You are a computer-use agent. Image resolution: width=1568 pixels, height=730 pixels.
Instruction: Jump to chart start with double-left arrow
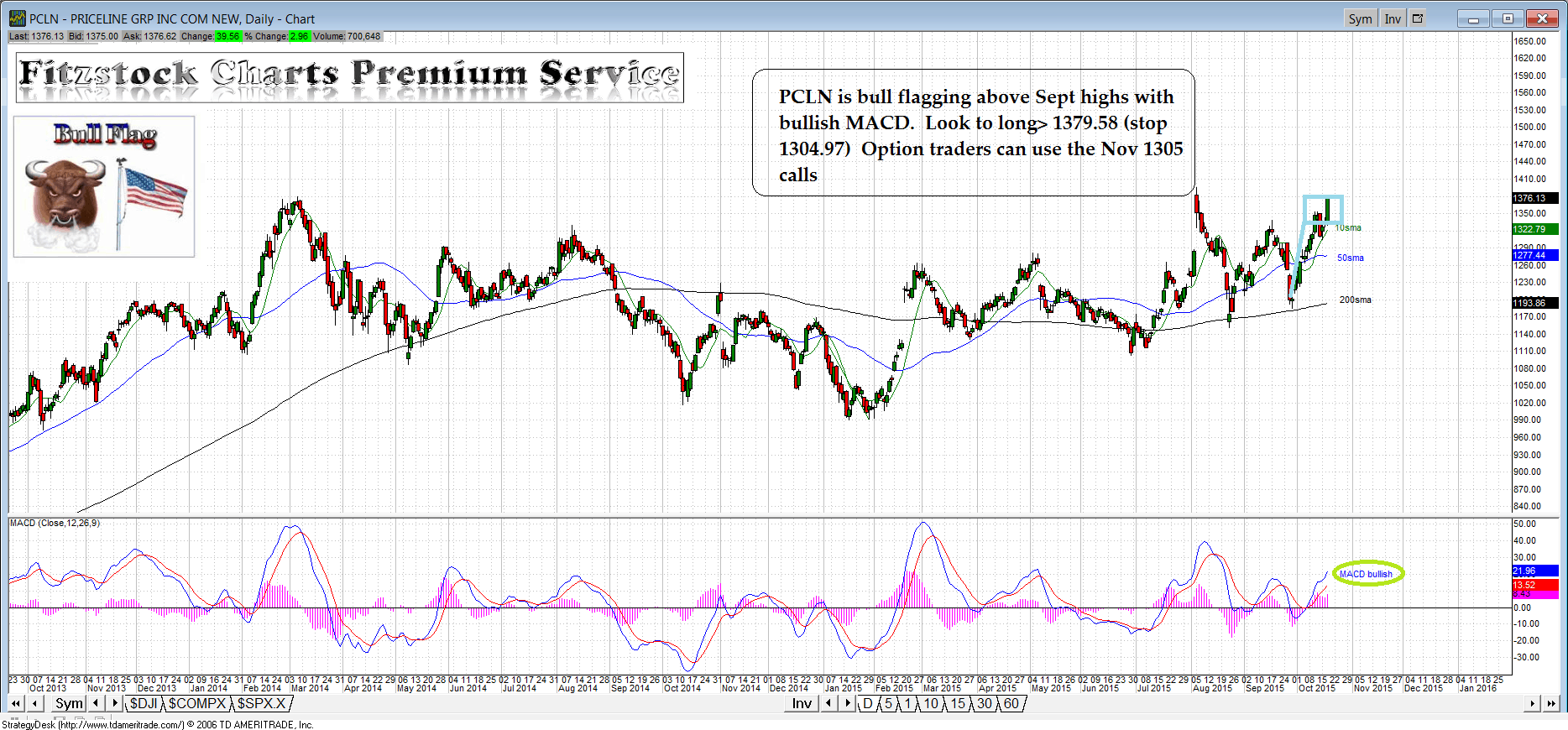[16, 703]
